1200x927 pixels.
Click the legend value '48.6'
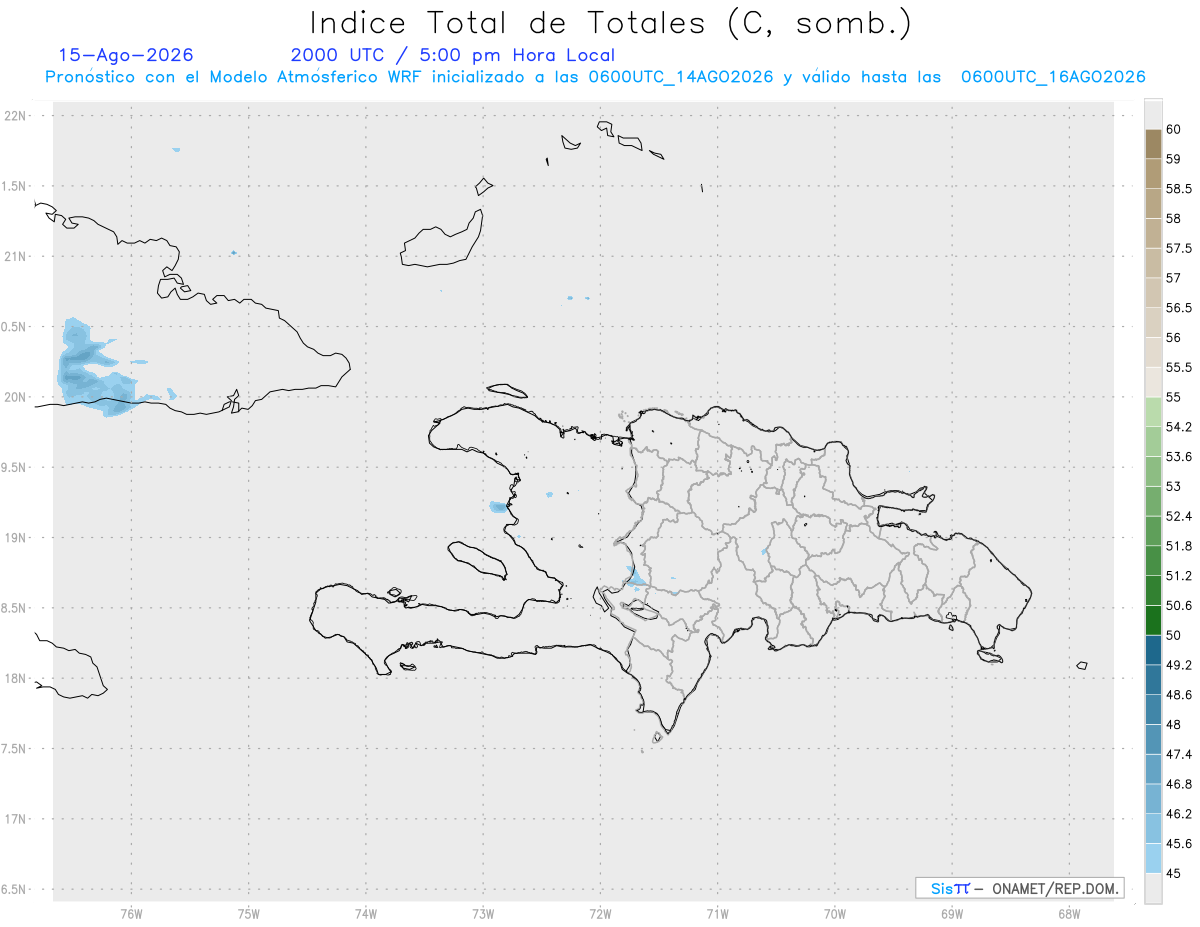pos(1179,695)
